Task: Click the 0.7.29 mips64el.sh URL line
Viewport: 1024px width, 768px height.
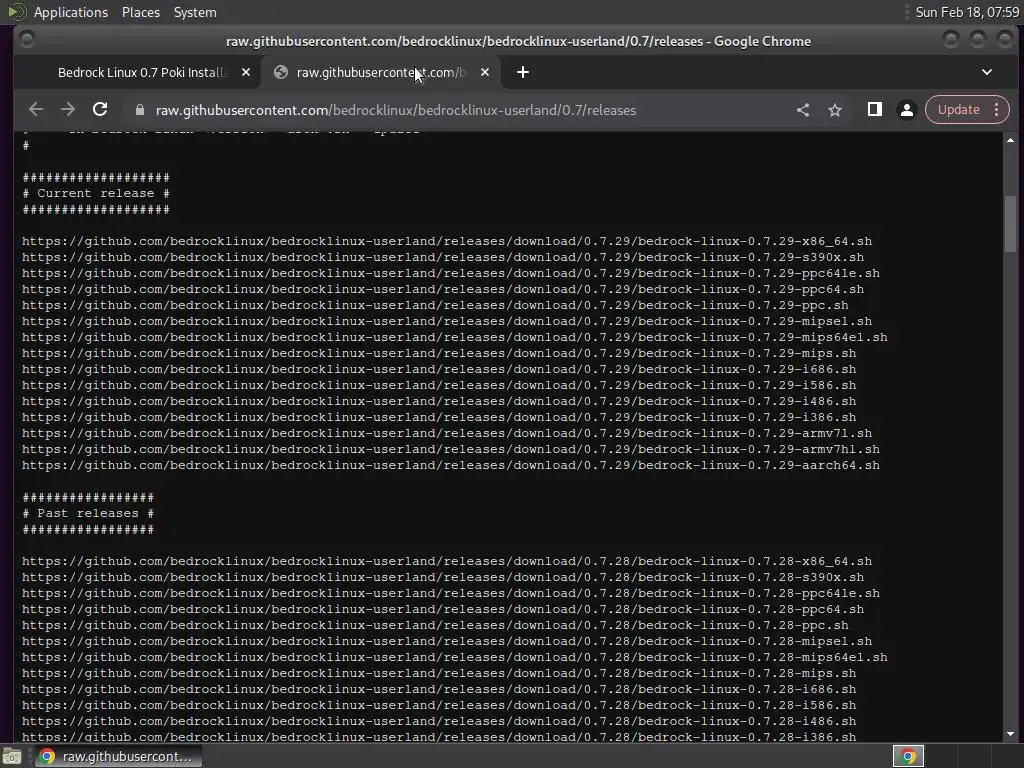Action: [x=455, y=337]
